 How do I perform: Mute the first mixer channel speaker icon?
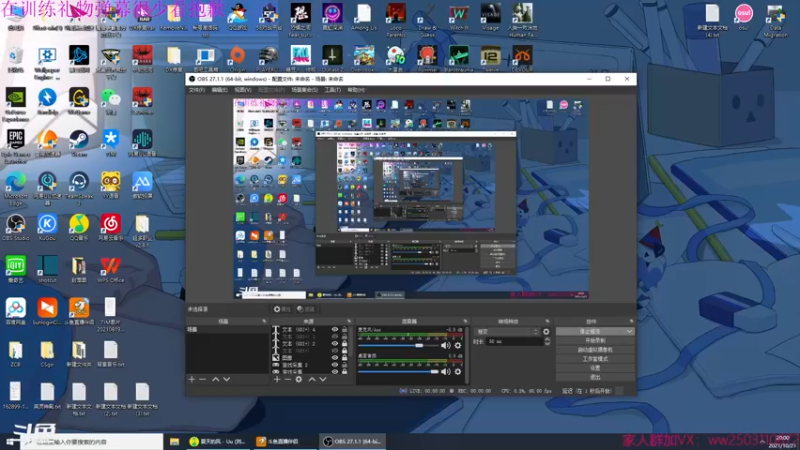point(446,345)
